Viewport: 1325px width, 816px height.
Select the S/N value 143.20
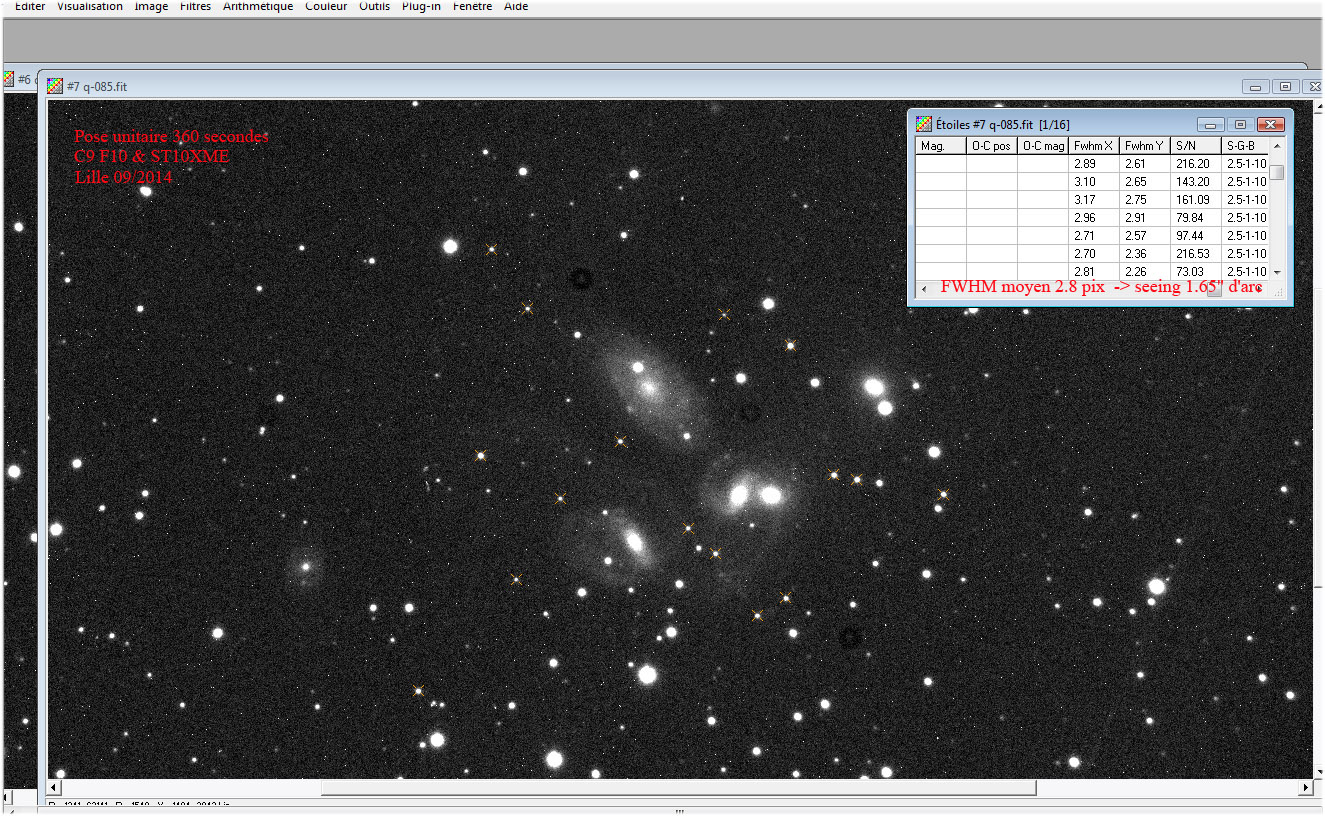[1196, 182]
